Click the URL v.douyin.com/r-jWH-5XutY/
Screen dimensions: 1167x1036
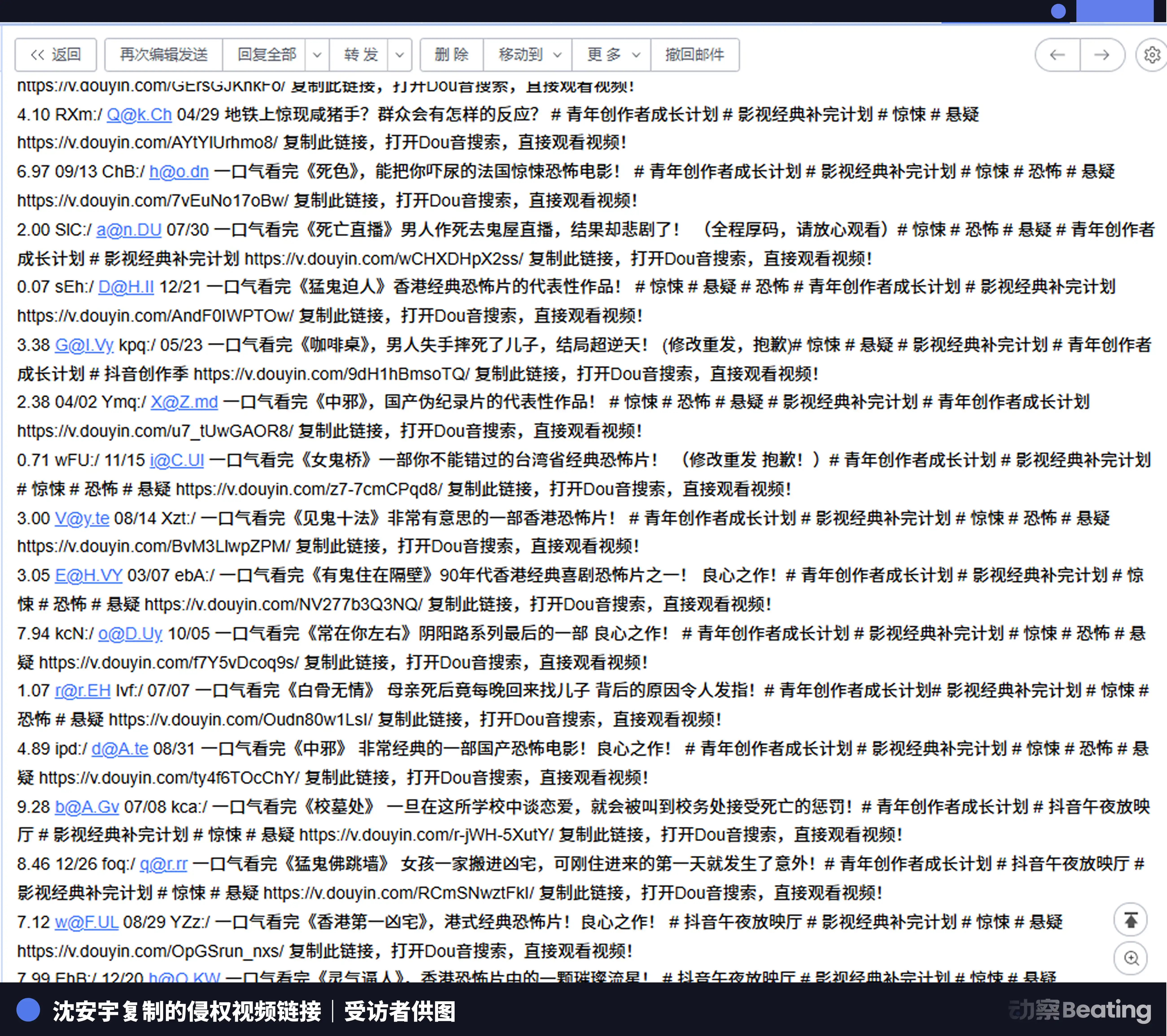click(x=426, y=835)
